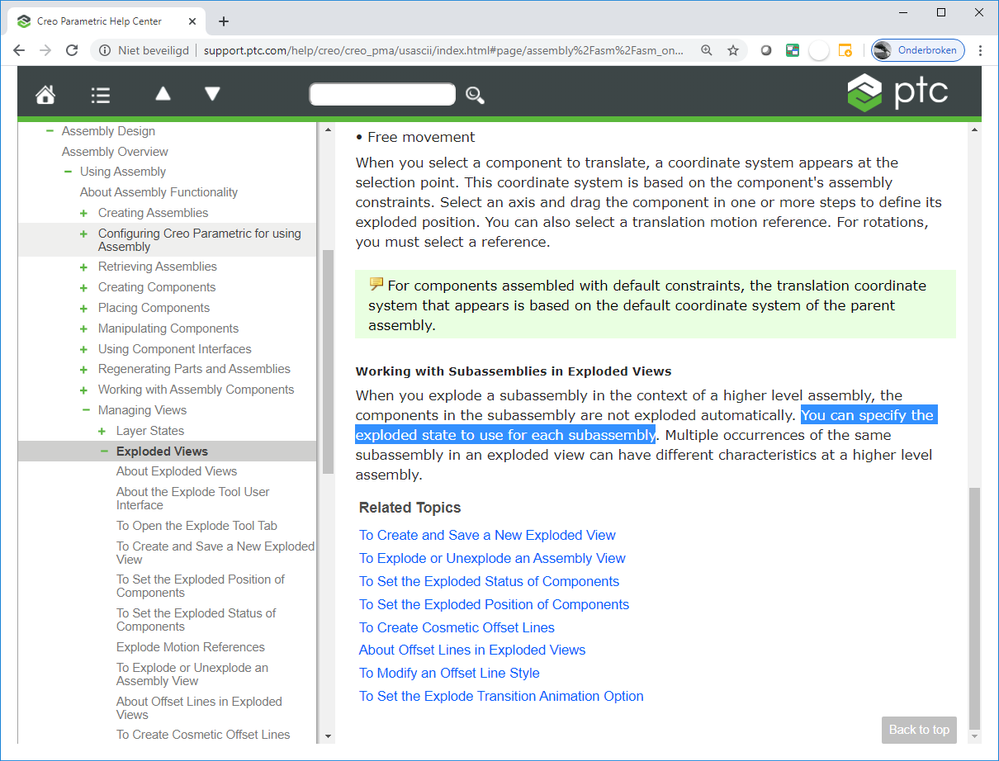Reload the page in browser

coord(72,50)
